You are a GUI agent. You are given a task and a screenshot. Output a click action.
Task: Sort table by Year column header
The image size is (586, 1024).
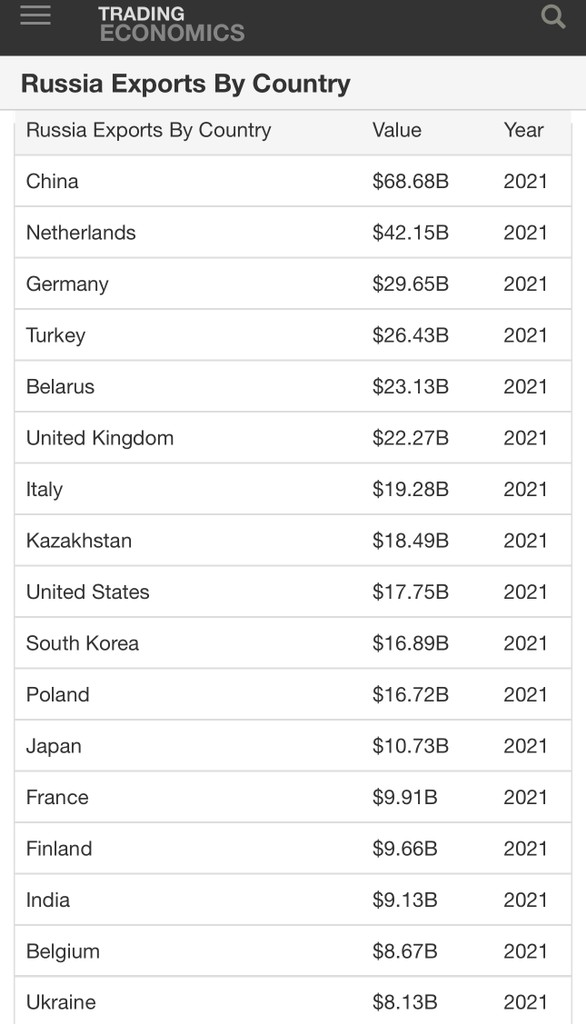[523, 130]
